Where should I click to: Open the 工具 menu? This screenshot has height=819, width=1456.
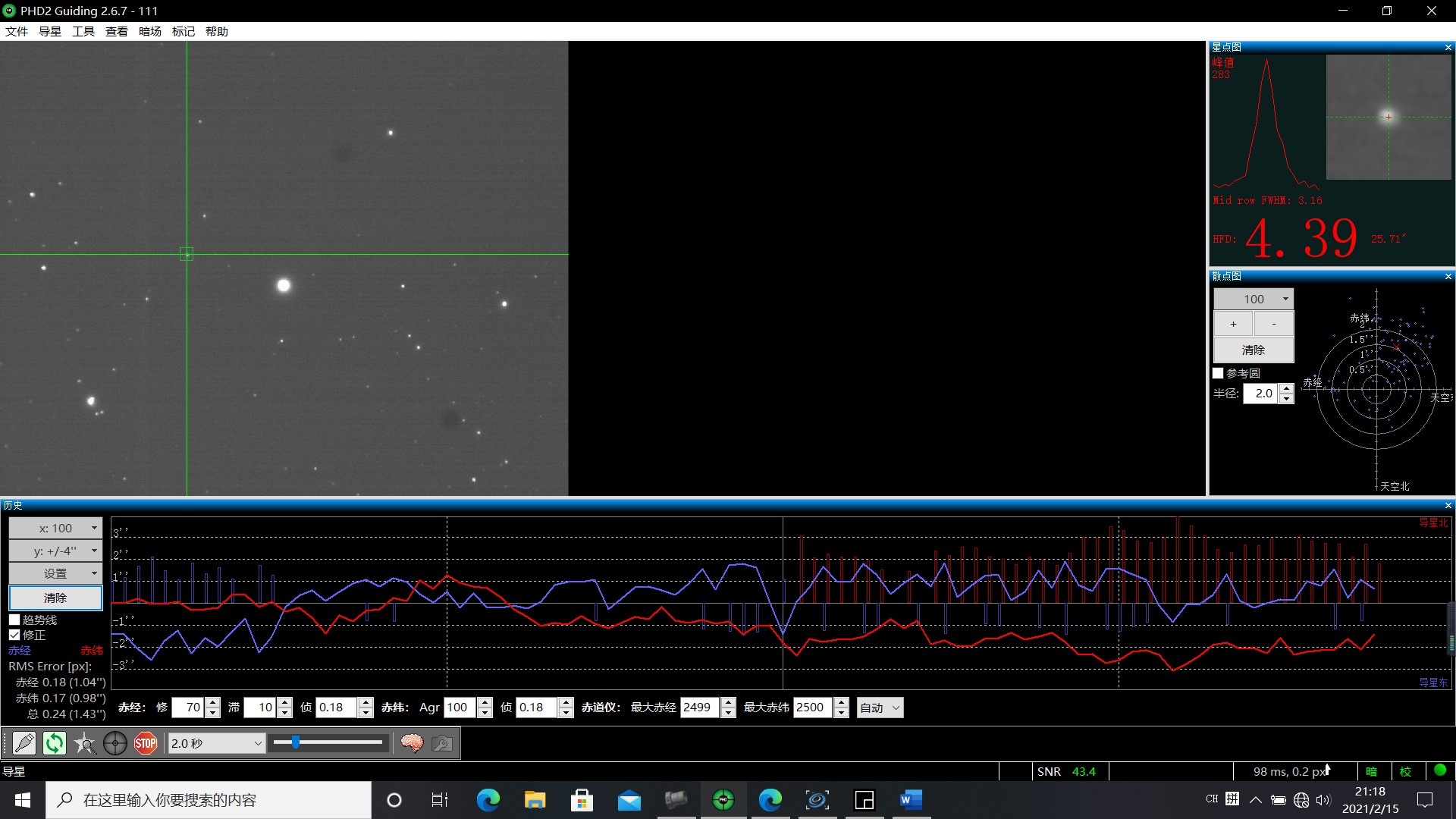[x=83, y=31]
